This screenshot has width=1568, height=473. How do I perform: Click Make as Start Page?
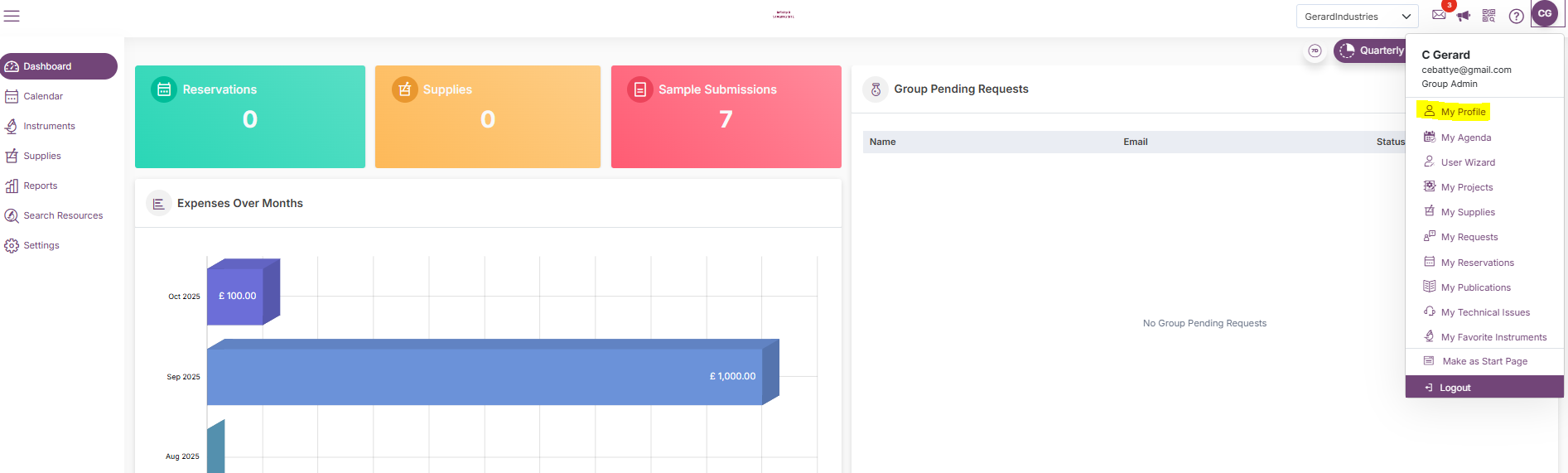pos(1484,361)
